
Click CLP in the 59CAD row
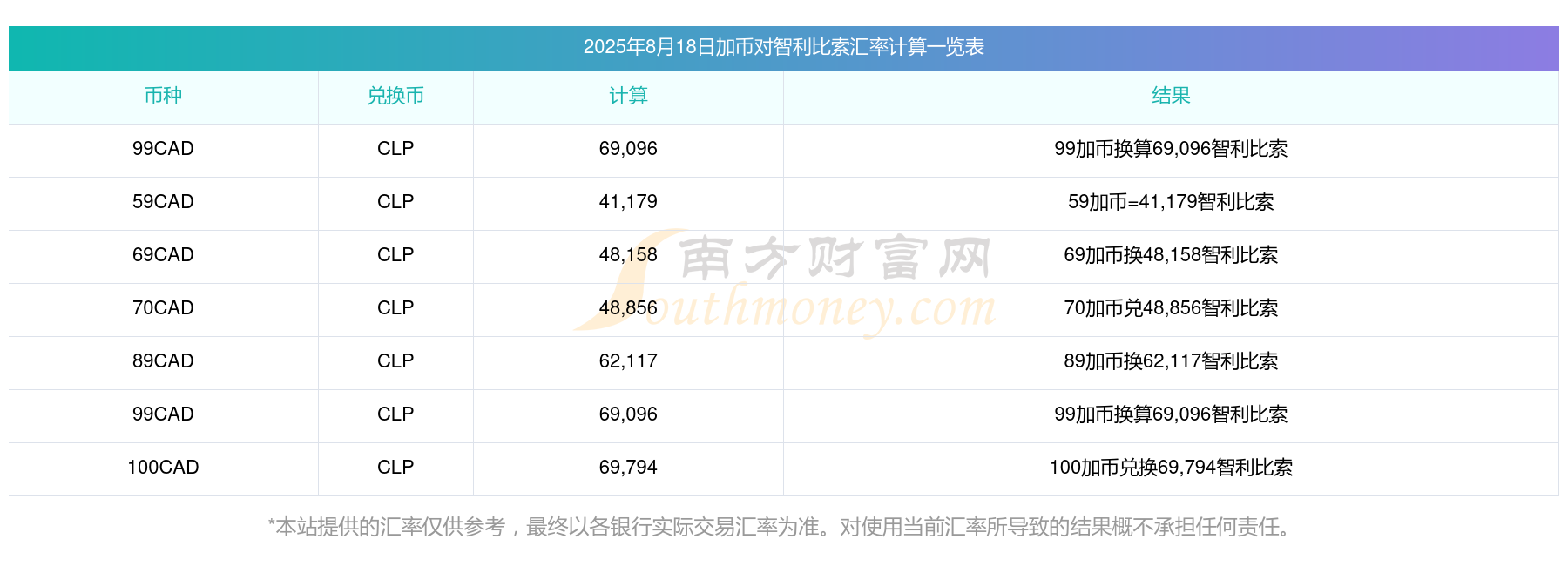395,202
